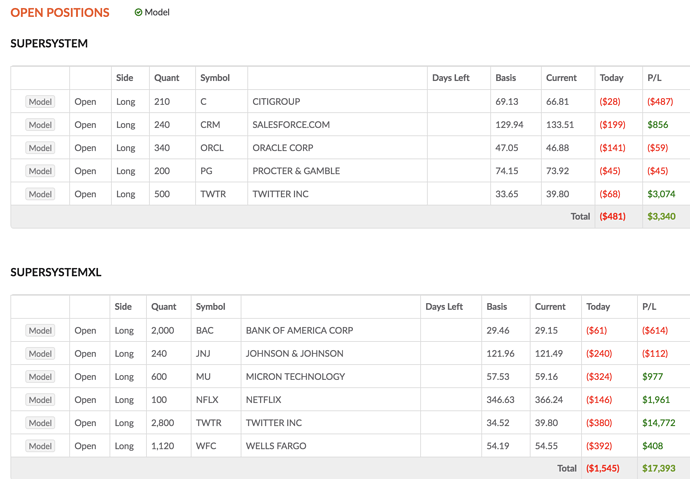Click the 129.94 basis value
Image resolution: width=690 pixels, height=479 pixels.
(x=509, y=125)
